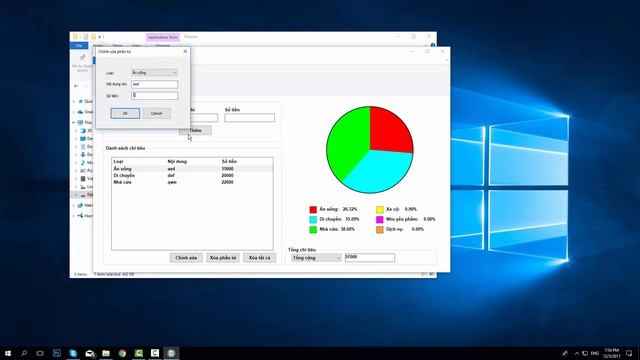Open File Explorer from the taskbar
Screen dimensions: 640x360
pos(106,353)
